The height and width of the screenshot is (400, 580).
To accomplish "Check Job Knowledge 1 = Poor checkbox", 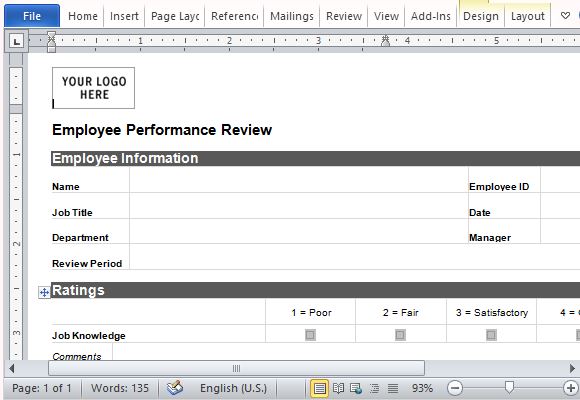I will coord(310,335).
